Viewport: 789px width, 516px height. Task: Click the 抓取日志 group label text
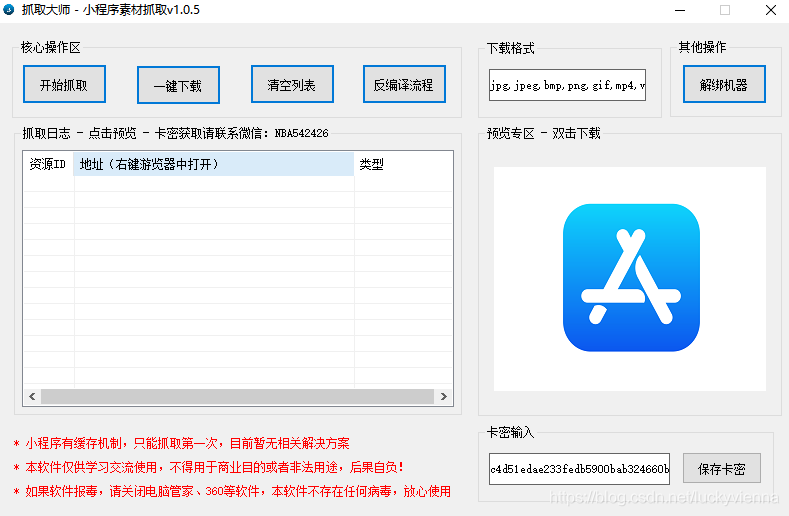175,133
